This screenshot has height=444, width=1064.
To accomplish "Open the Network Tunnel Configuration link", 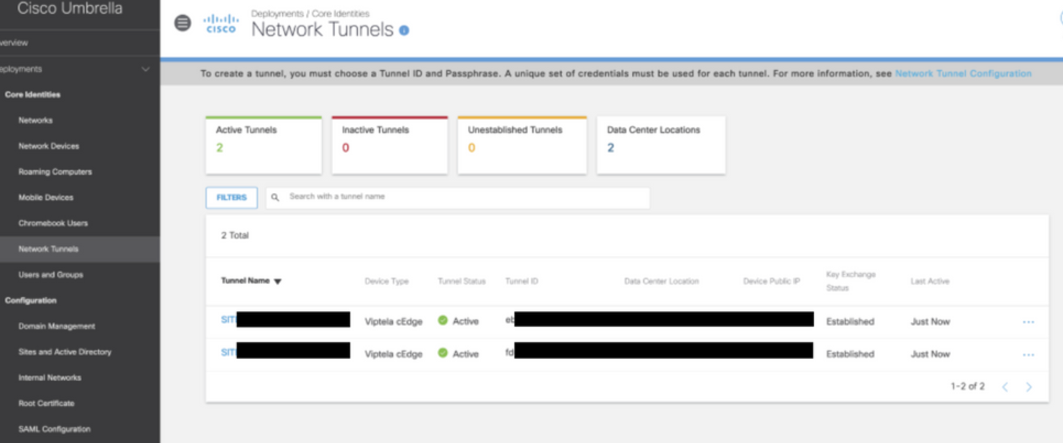I will point(963,74).
